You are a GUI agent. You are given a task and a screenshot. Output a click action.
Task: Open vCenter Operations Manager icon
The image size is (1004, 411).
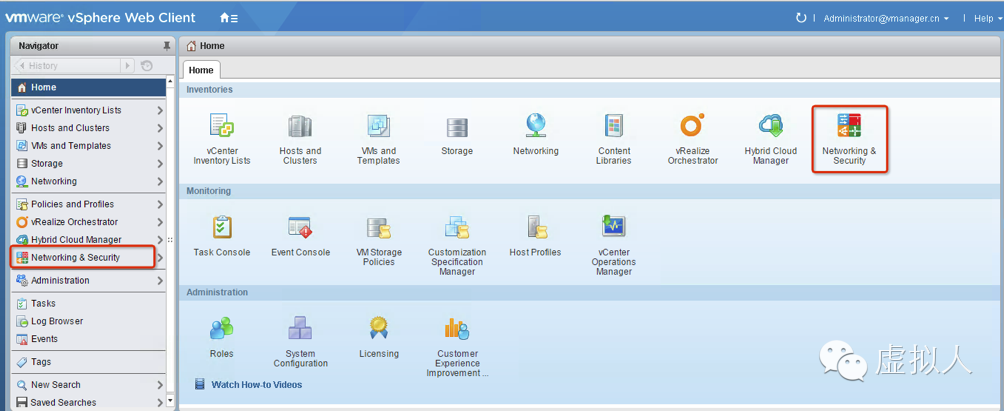[x=613, y=227]
